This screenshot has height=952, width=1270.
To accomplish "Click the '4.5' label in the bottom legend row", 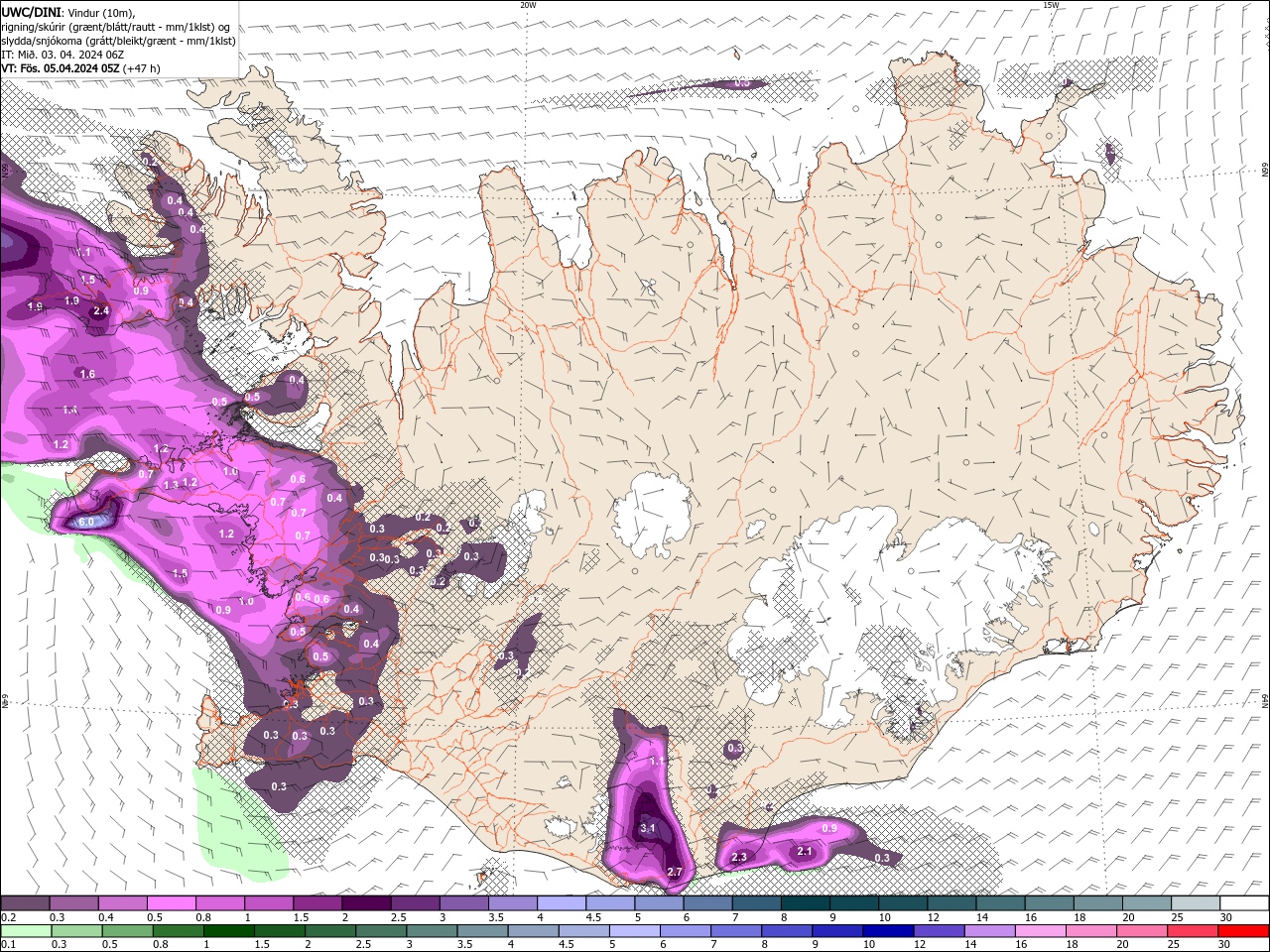I will tap(567, 945).
